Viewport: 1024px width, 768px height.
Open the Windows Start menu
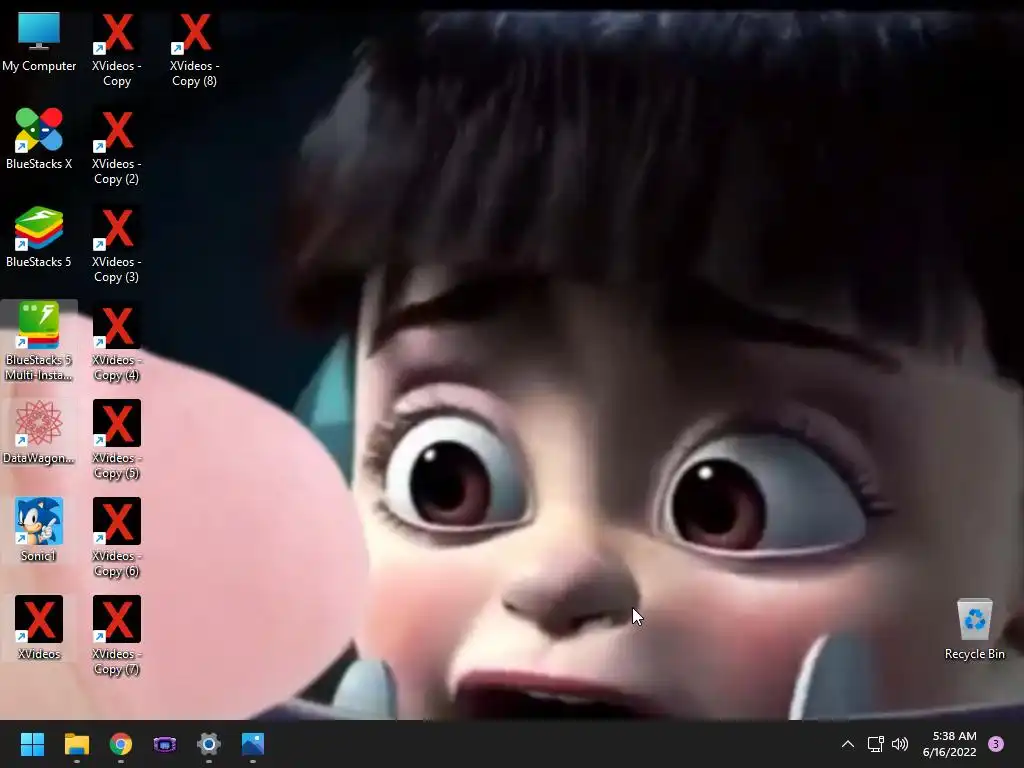[32, 744]
